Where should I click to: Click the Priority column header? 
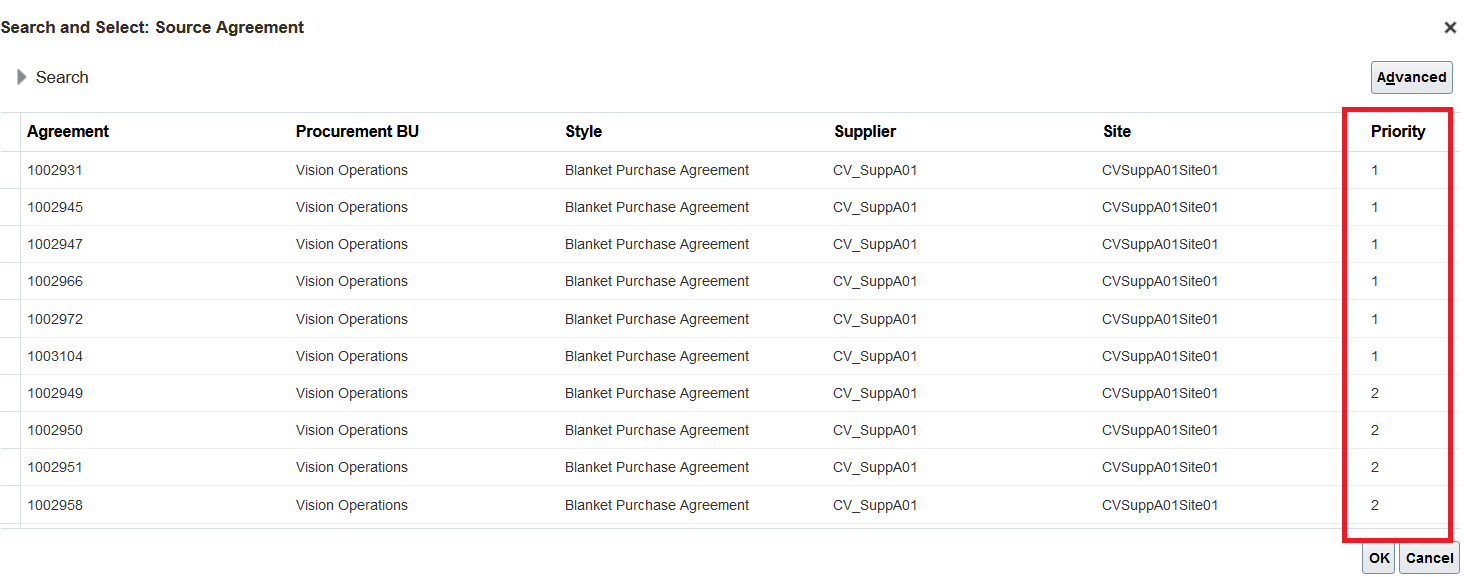(x=1397, y=131)
